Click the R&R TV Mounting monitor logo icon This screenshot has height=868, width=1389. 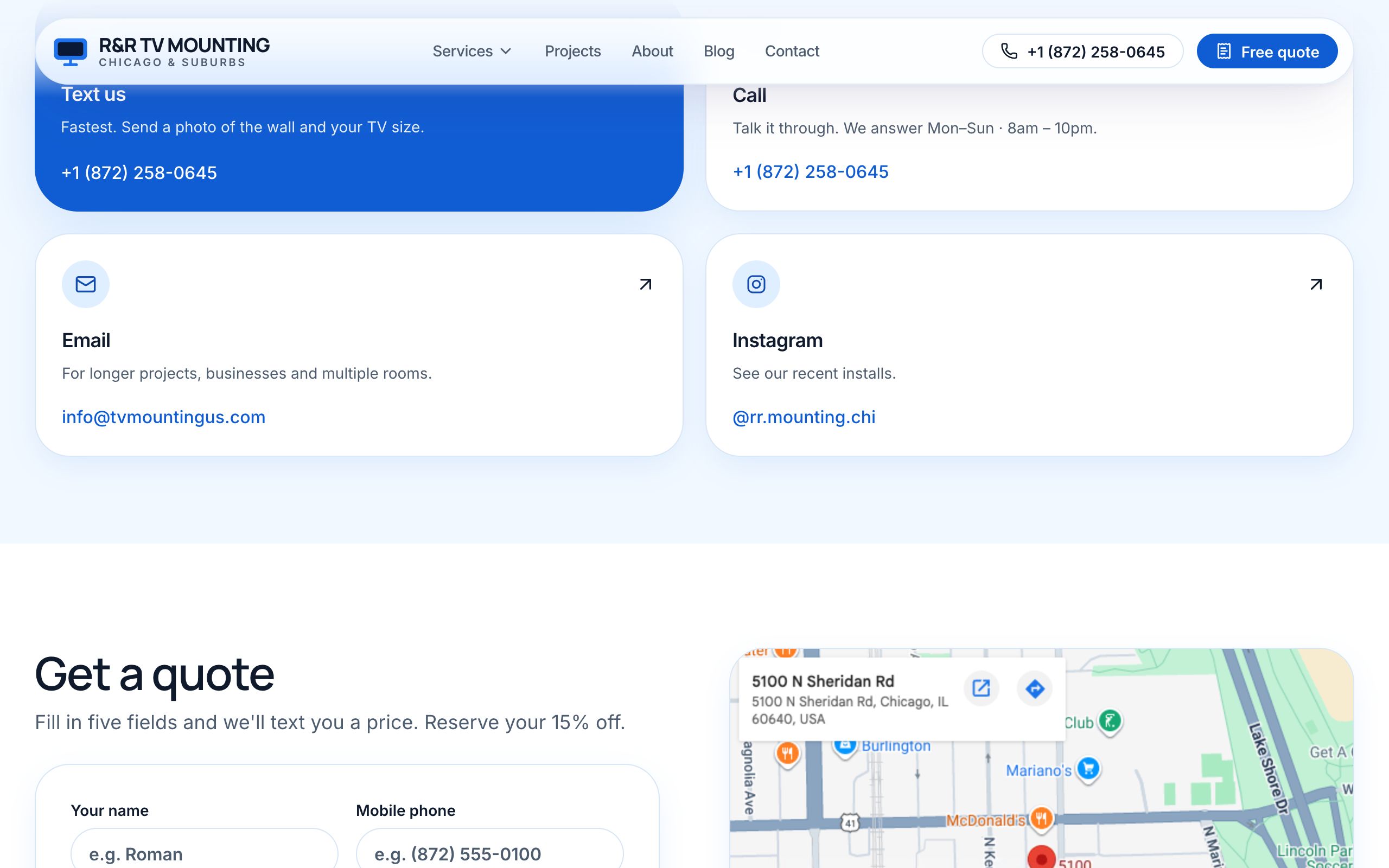click(70, 52)
